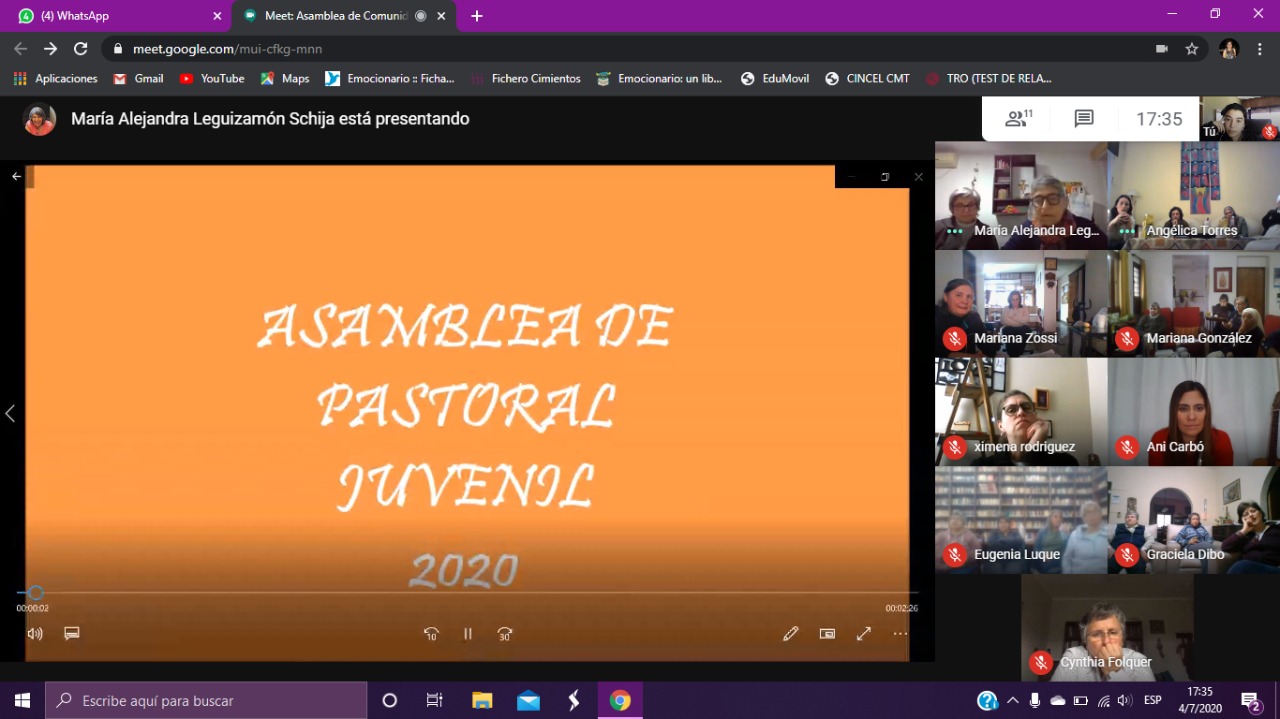Switch to Chrome in the taskbar
Screen dimensions: 1280x719
[620, 701]
